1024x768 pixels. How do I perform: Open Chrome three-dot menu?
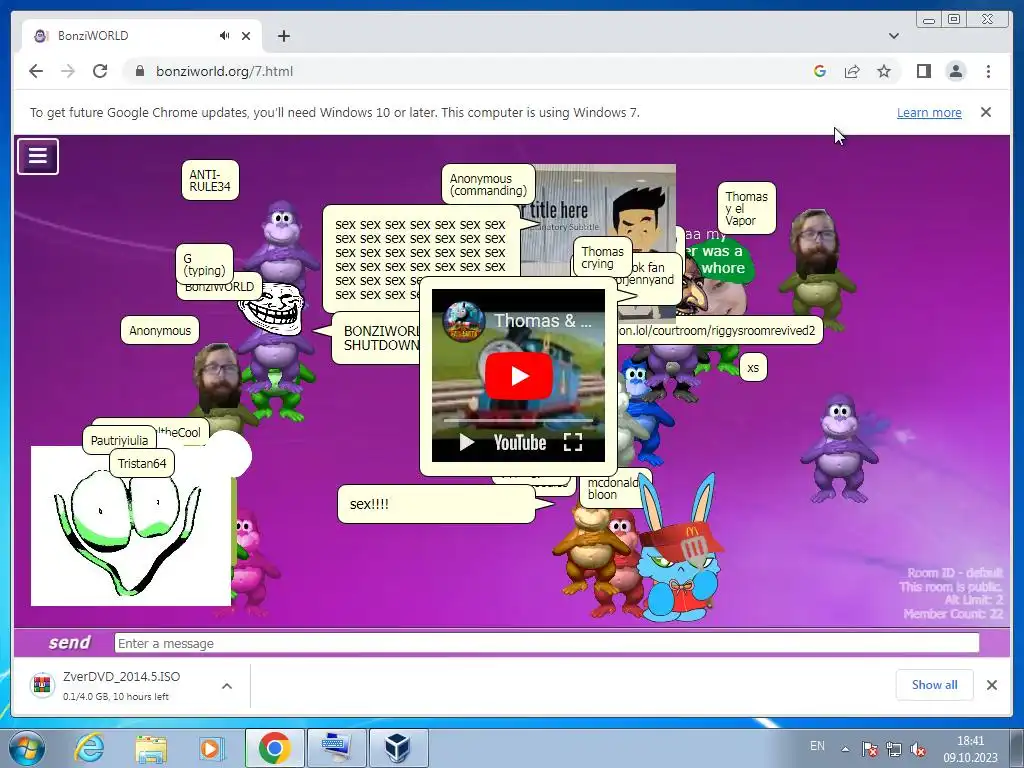(988, 71)
